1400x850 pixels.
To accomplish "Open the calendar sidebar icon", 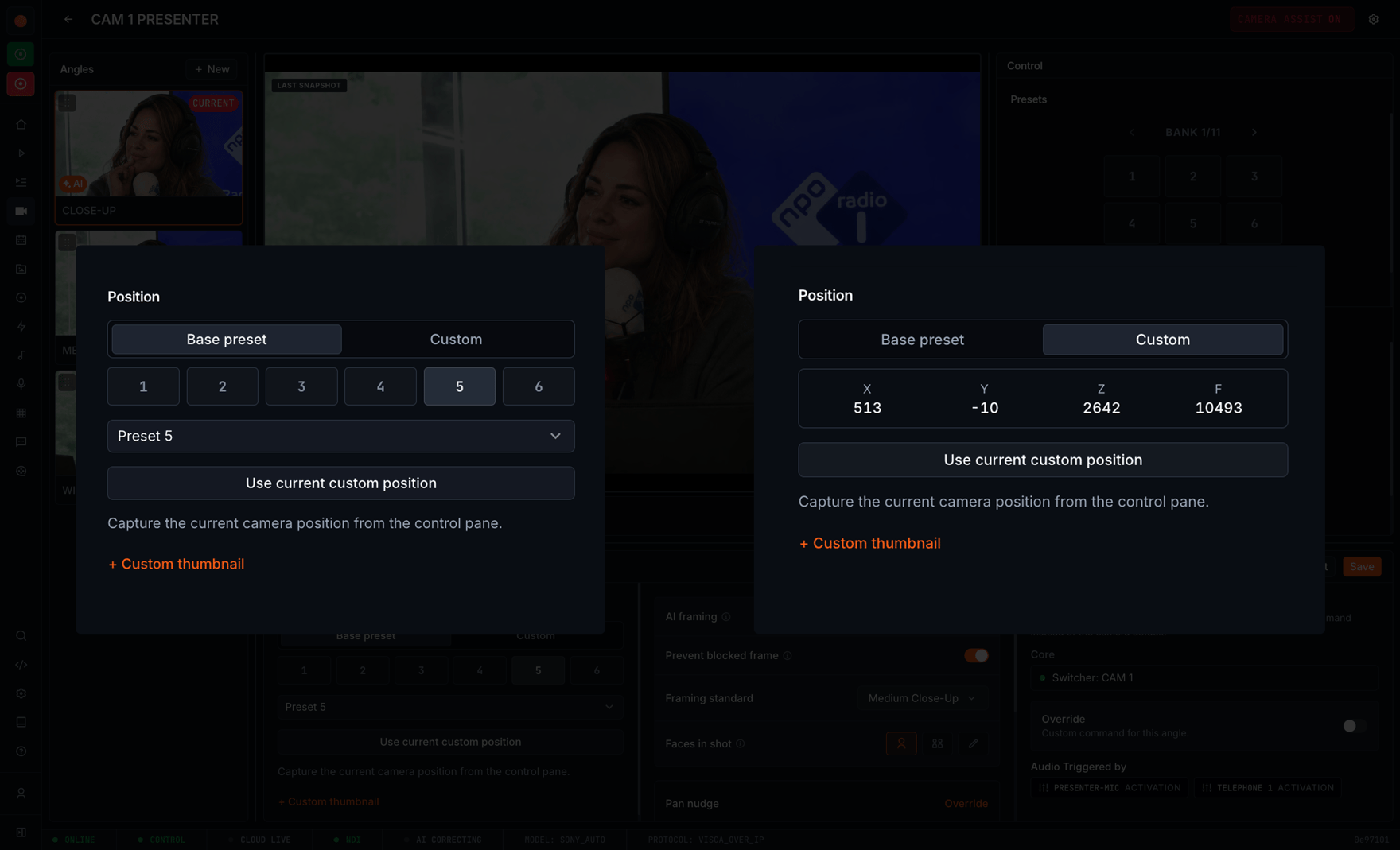I will (21, 239).
